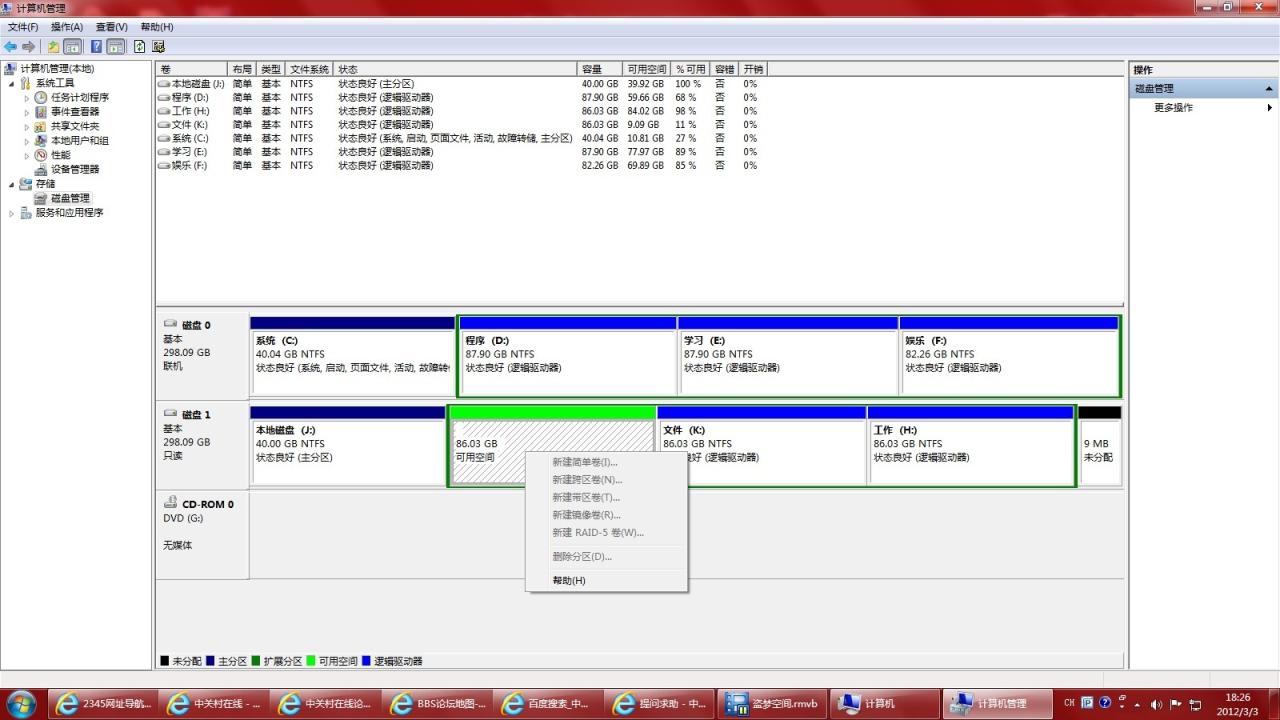The width and height of the screenshot is (1280, 720).
Task: Click the refresh icon in the toolbar
Action: [139, 47]
